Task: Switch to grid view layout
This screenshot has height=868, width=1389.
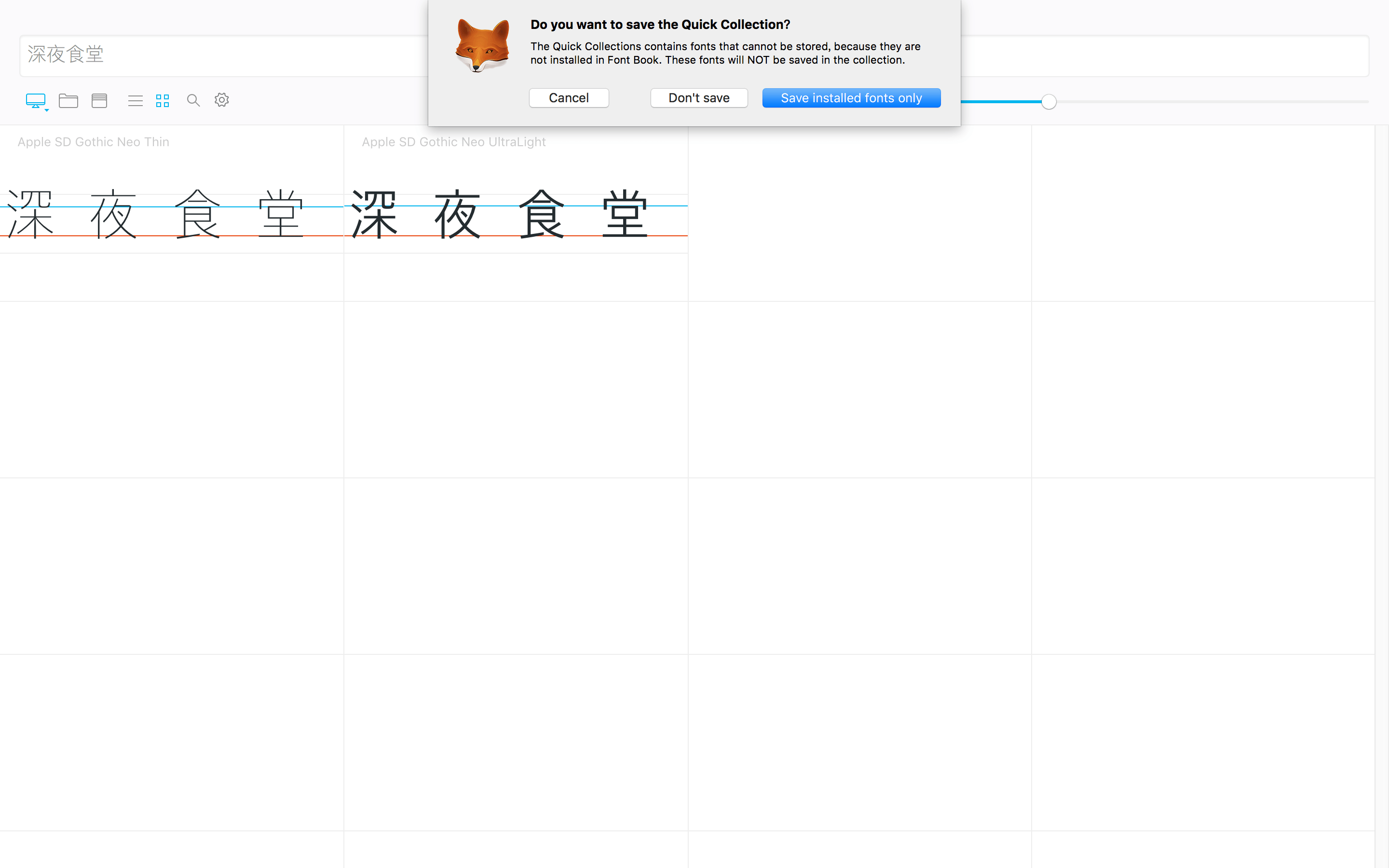Action: (x=163, y=100)
